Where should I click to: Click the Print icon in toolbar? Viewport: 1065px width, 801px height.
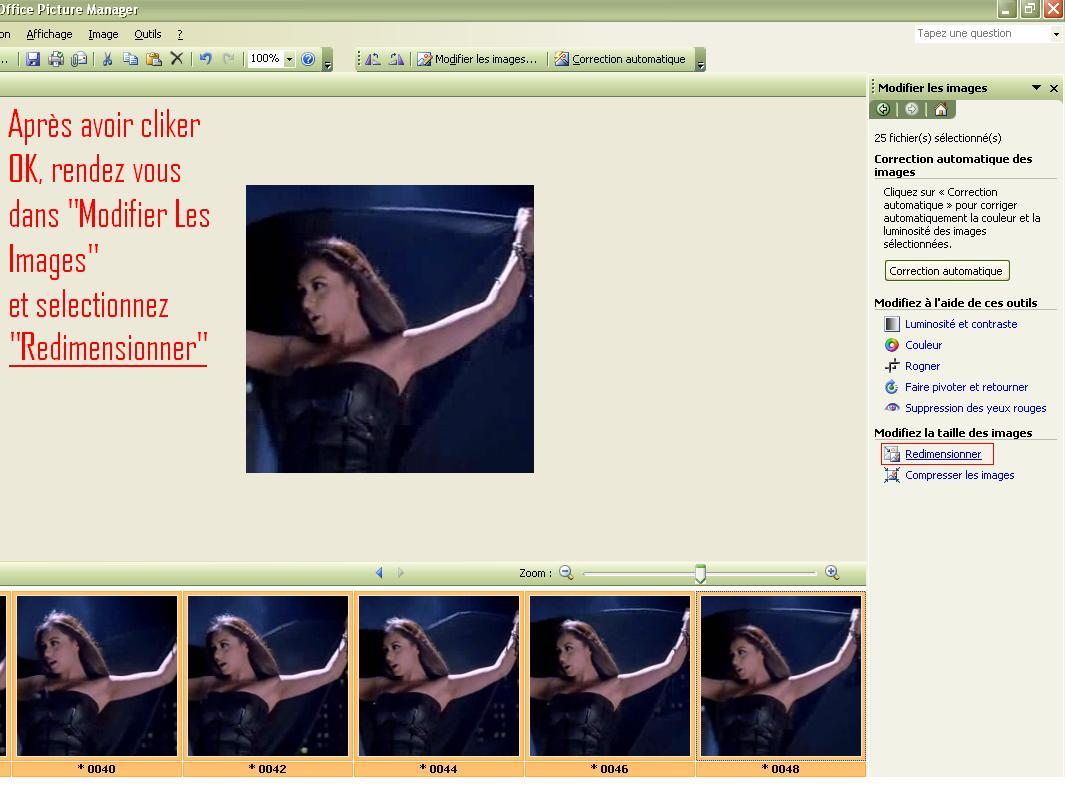coord(56,59)
